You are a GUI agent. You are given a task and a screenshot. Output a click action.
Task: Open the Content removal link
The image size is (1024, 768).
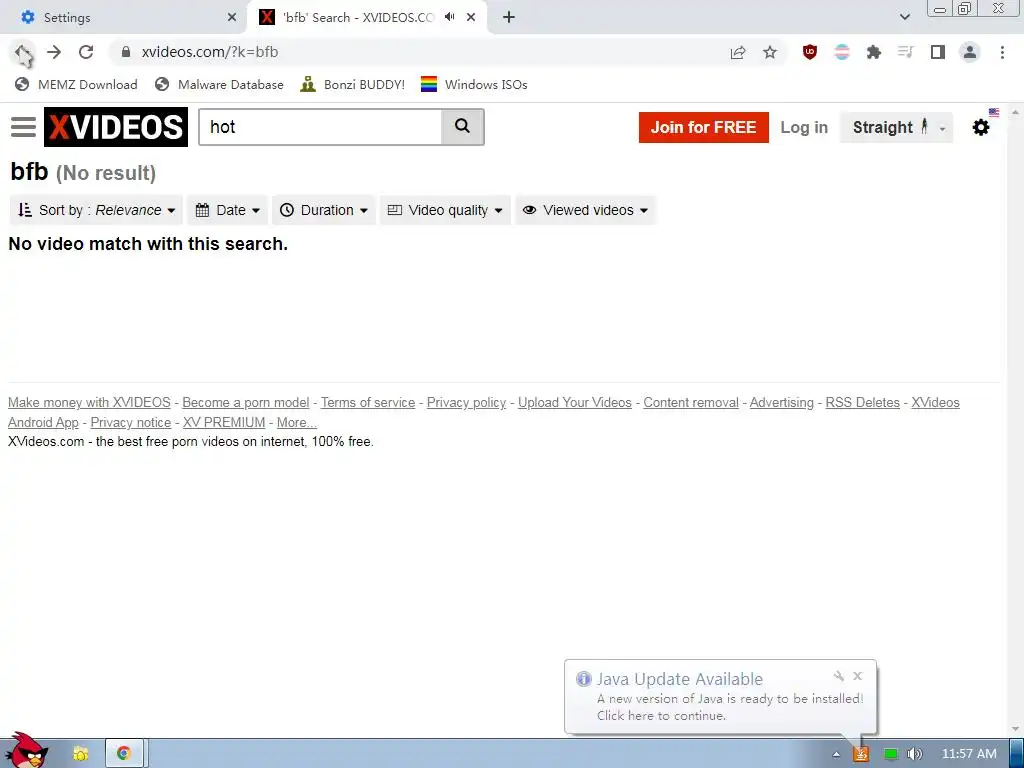click(691, 402)
